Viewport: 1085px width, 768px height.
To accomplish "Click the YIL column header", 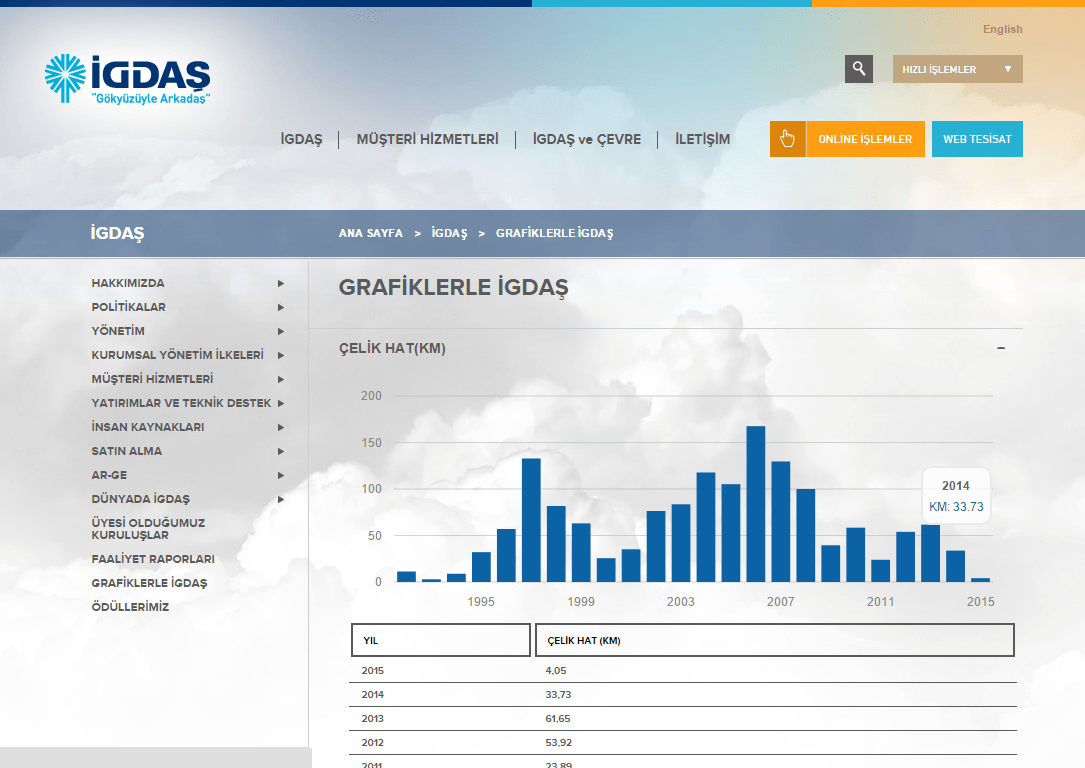I will tap(441, 640).
